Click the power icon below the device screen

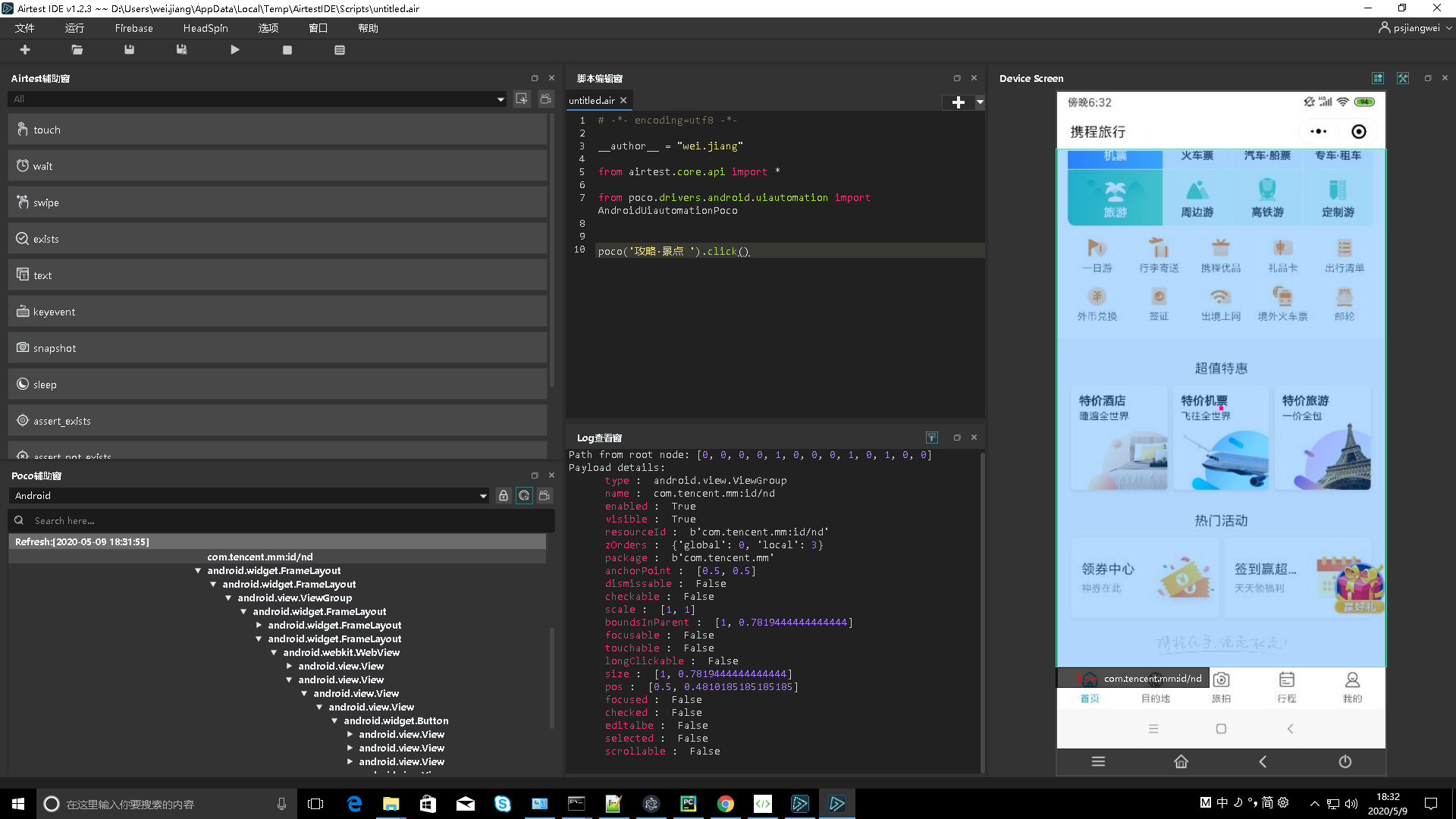point(1345,761)
